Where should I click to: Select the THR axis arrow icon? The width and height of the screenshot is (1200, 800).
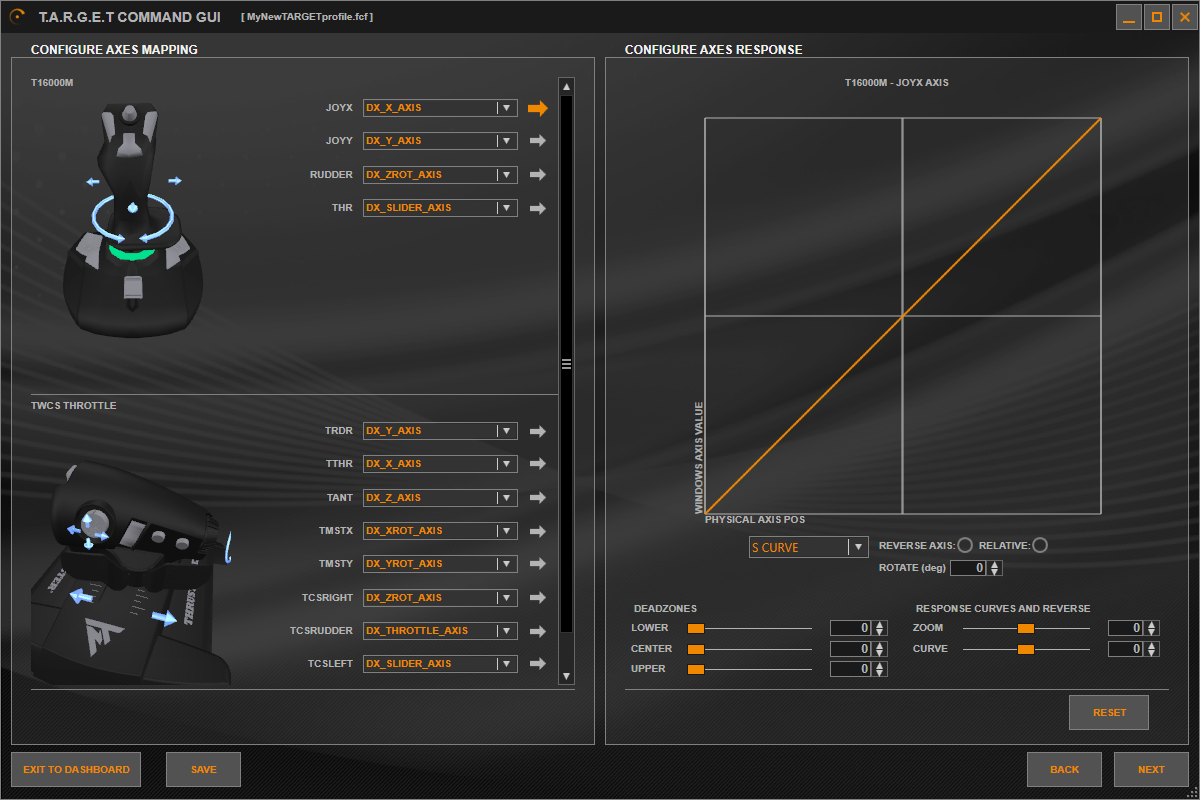click(x=538, y=209)
